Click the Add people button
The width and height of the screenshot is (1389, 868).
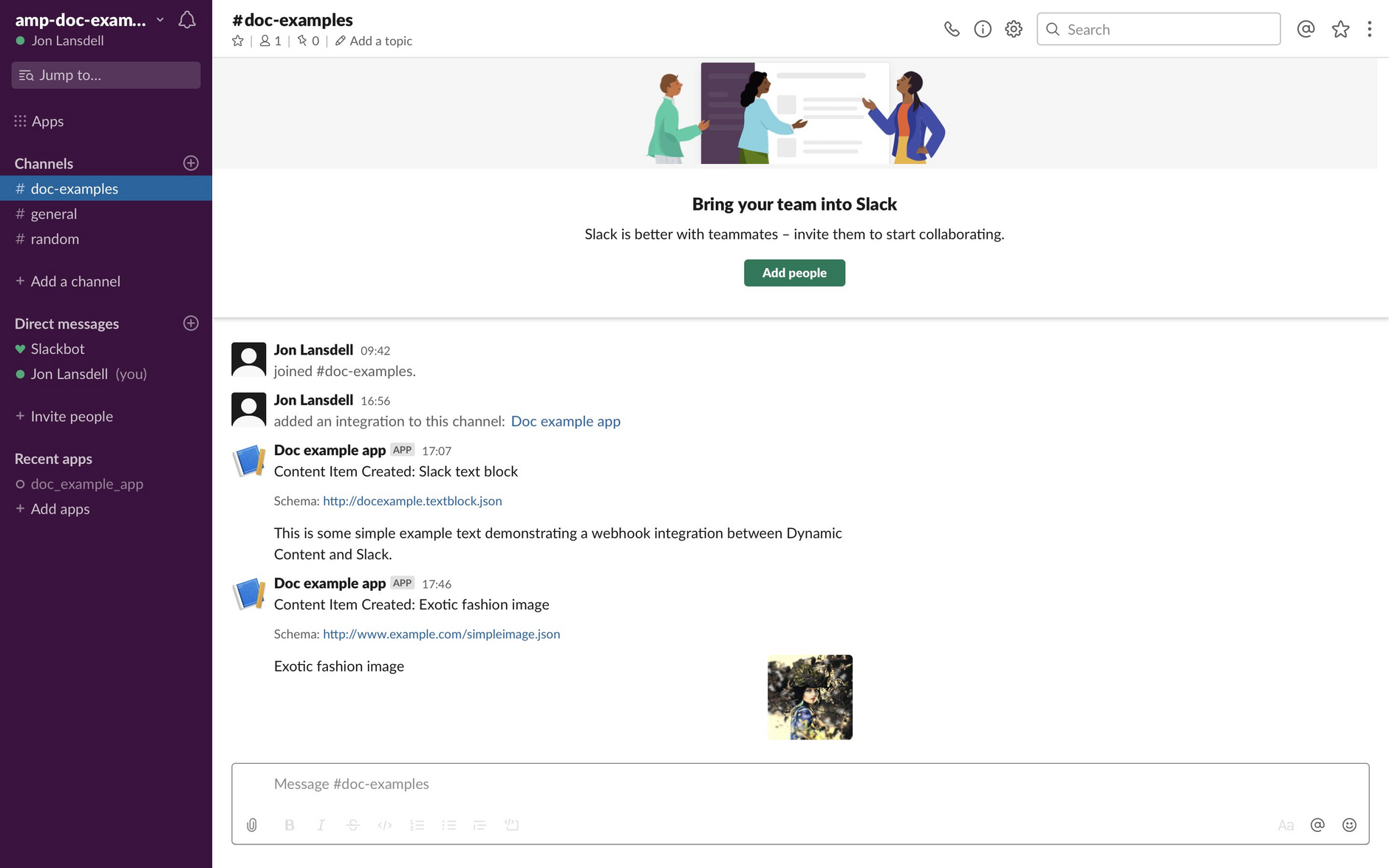coord(794,273)
